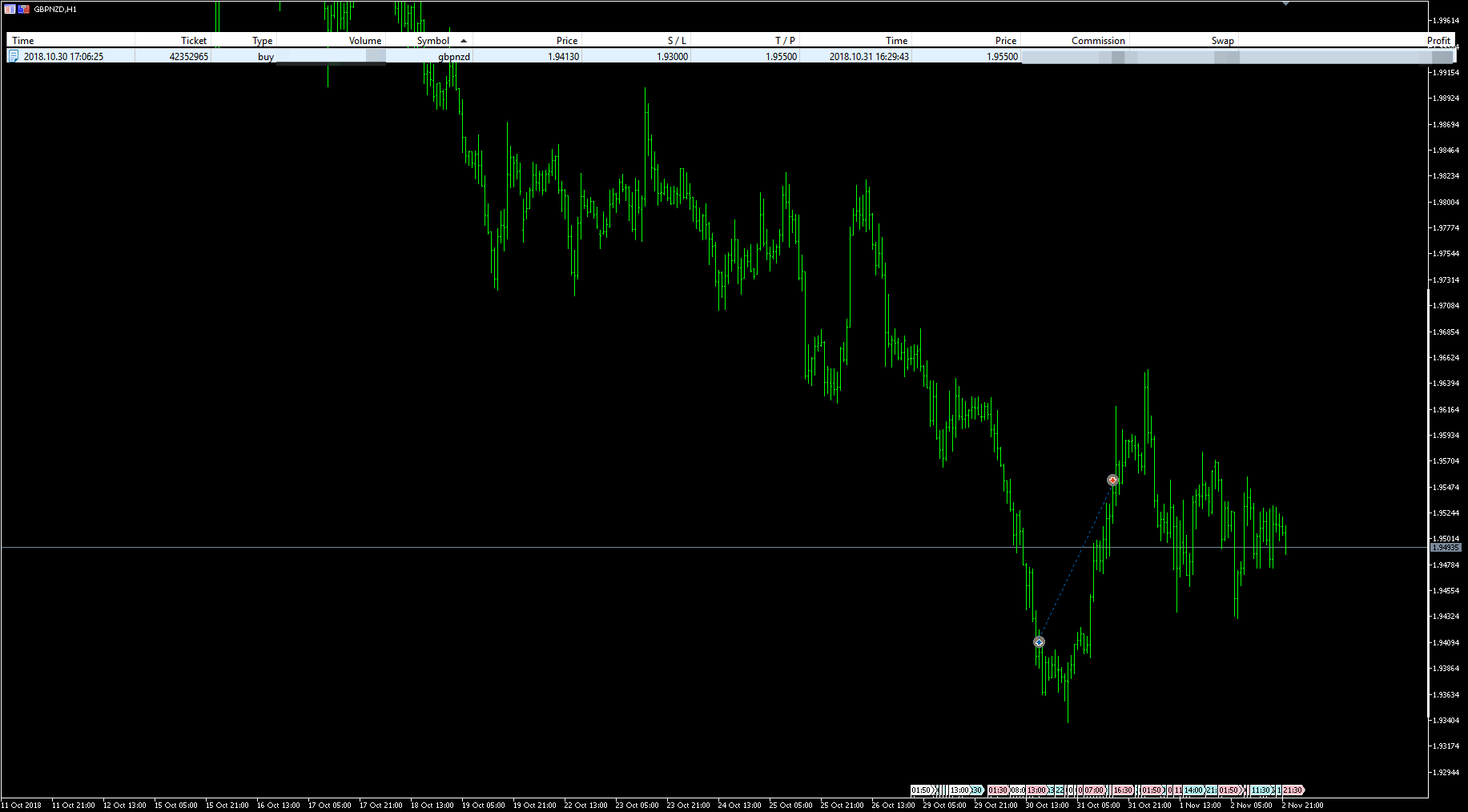Screen dimensions: 1468x812
Task: Click the Price header left of Commission
Action: point(1006,41)
